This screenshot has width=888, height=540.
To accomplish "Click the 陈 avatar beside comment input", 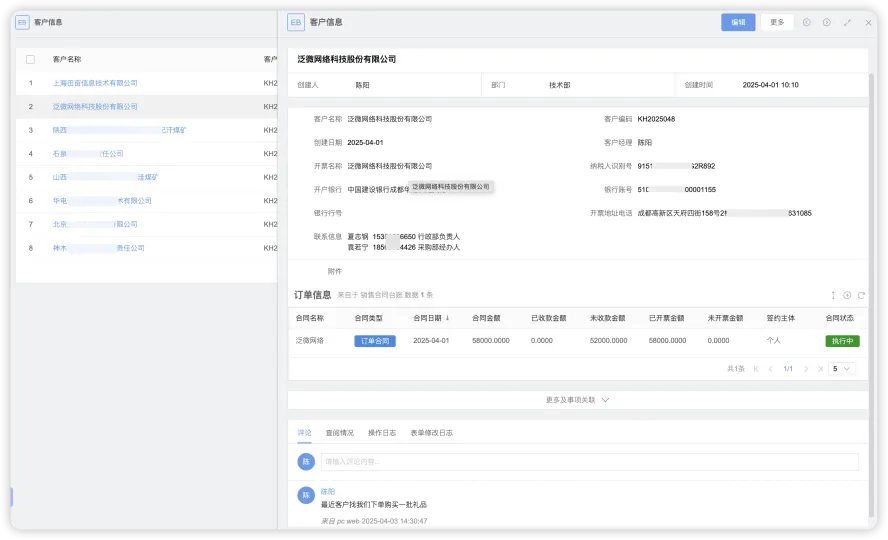I will 306,462.
